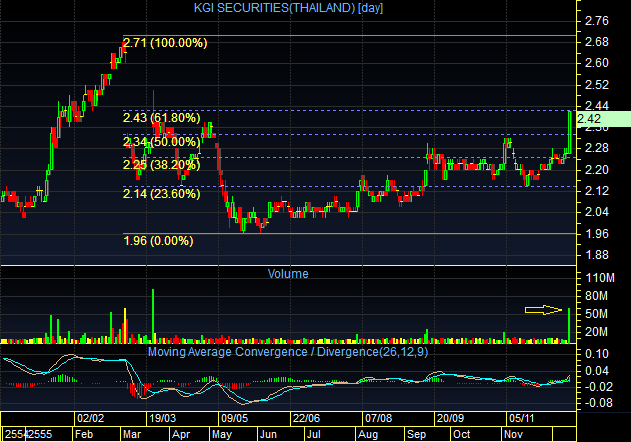Select the 2.34 (50.00%) Fibonacci label

(x=161, y=141)
